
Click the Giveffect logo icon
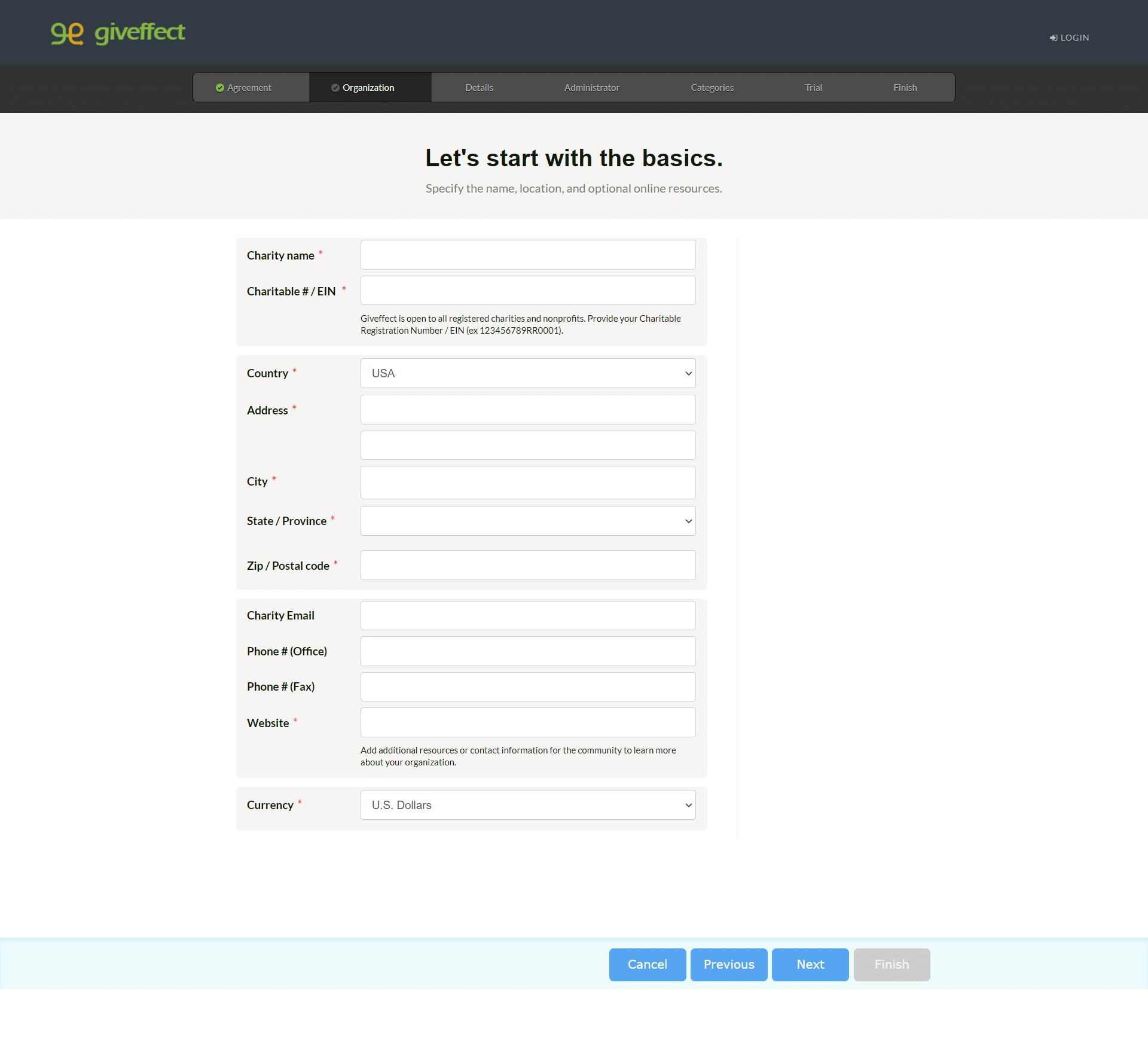(x=70, y=32)
